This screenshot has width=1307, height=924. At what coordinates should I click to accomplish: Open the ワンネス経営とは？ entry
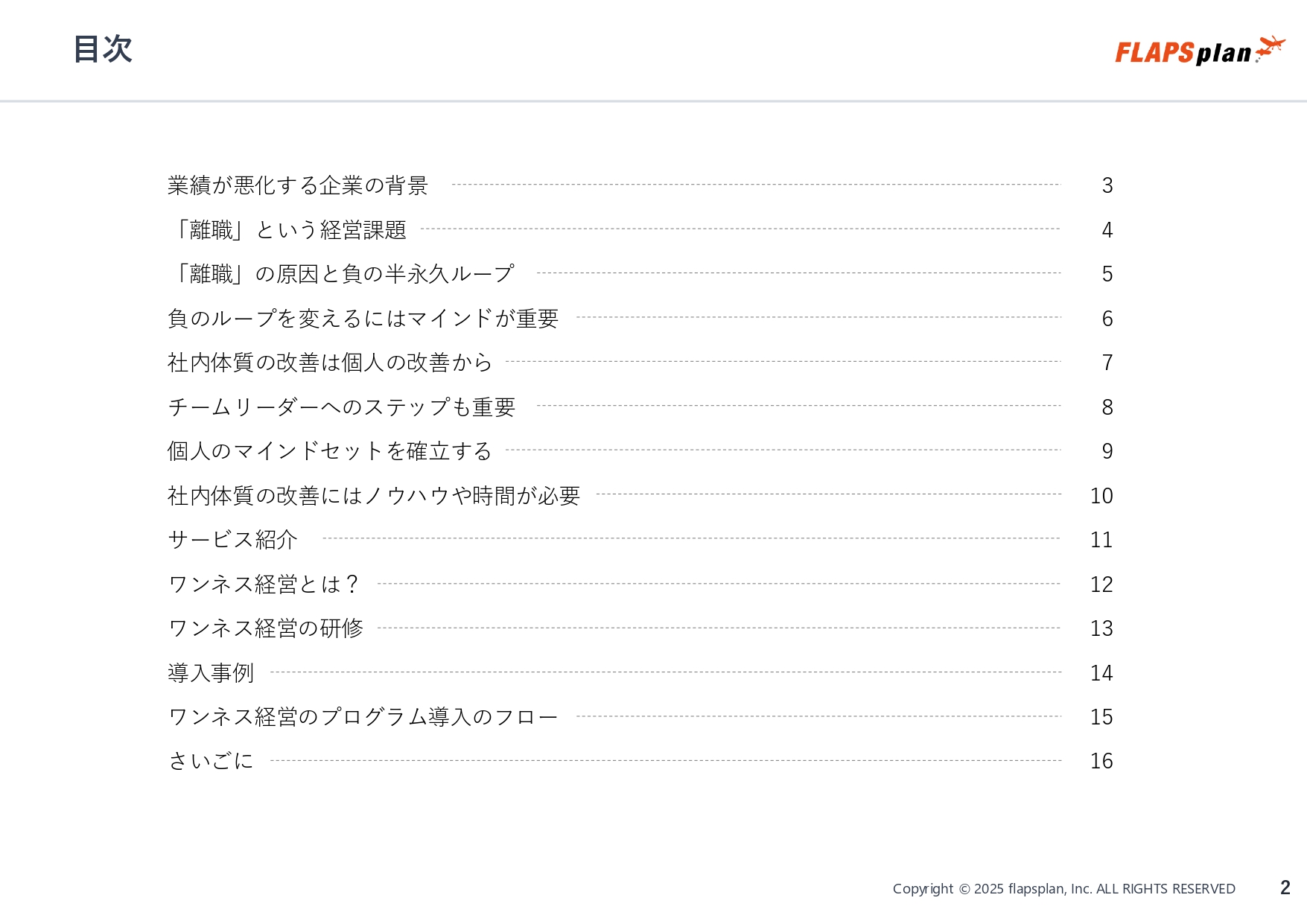click(x=264, y=584)
